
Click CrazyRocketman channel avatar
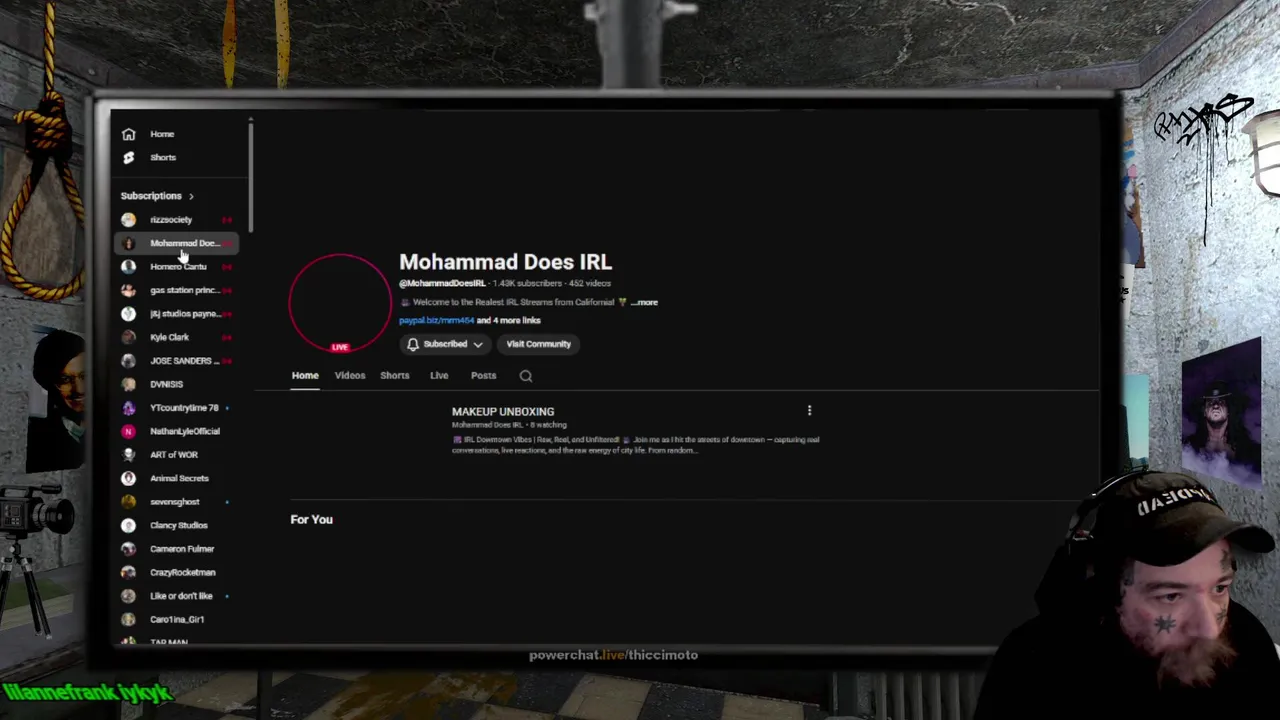click(128, 572)
